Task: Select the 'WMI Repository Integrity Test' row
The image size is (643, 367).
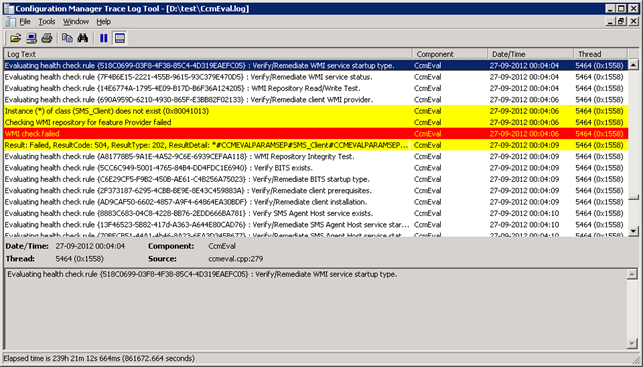Action: pyautogui.click(x=316, y=156)
